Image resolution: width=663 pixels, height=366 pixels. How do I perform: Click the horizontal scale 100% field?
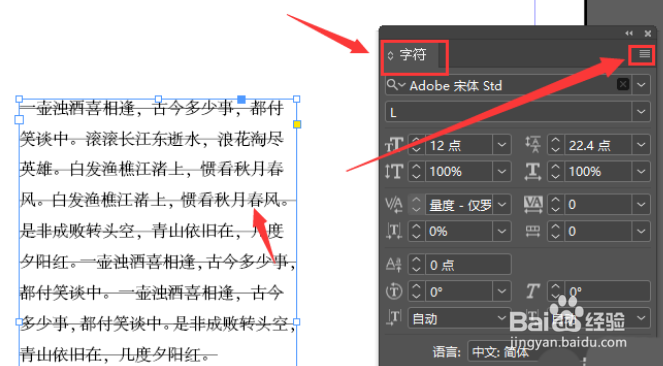pyautogui.click(x=598, y=172)
